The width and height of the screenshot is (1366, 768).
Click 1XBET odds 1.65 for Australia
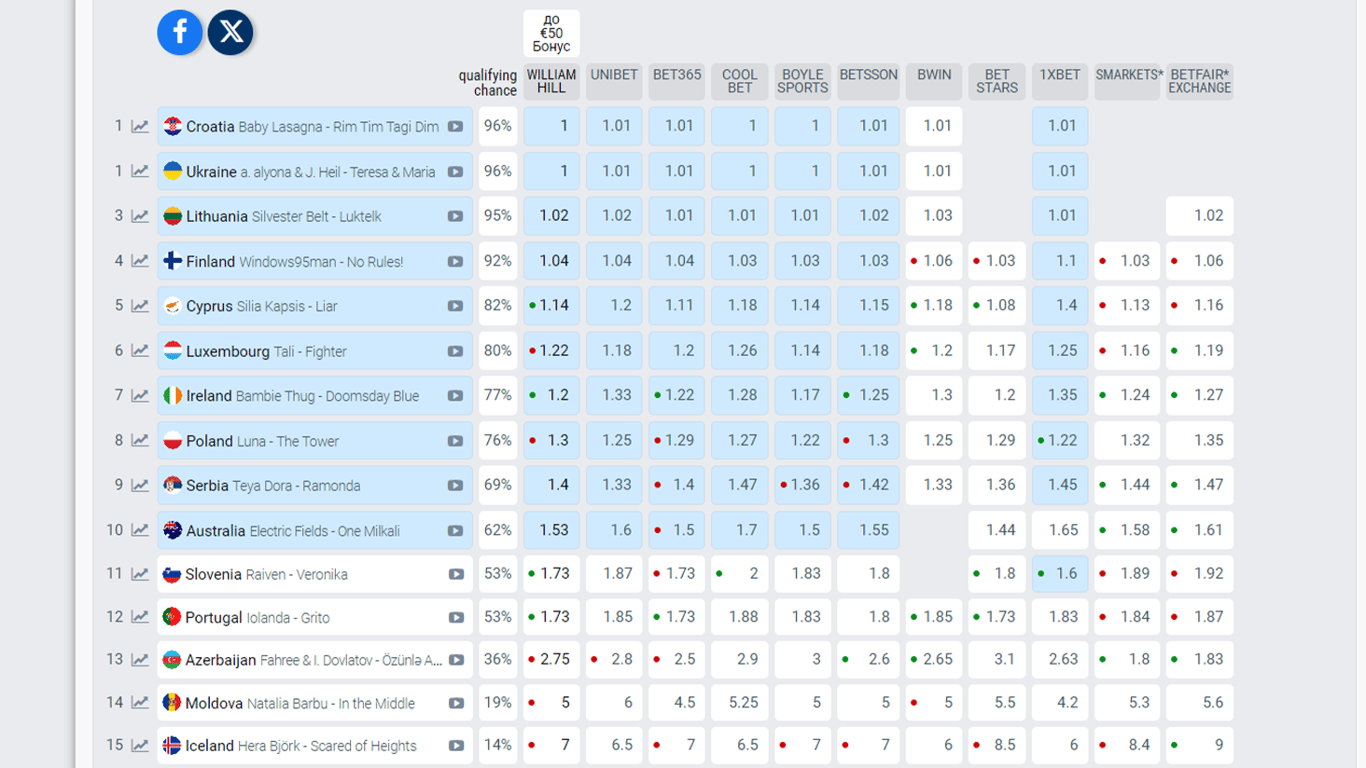[1060, 531]
